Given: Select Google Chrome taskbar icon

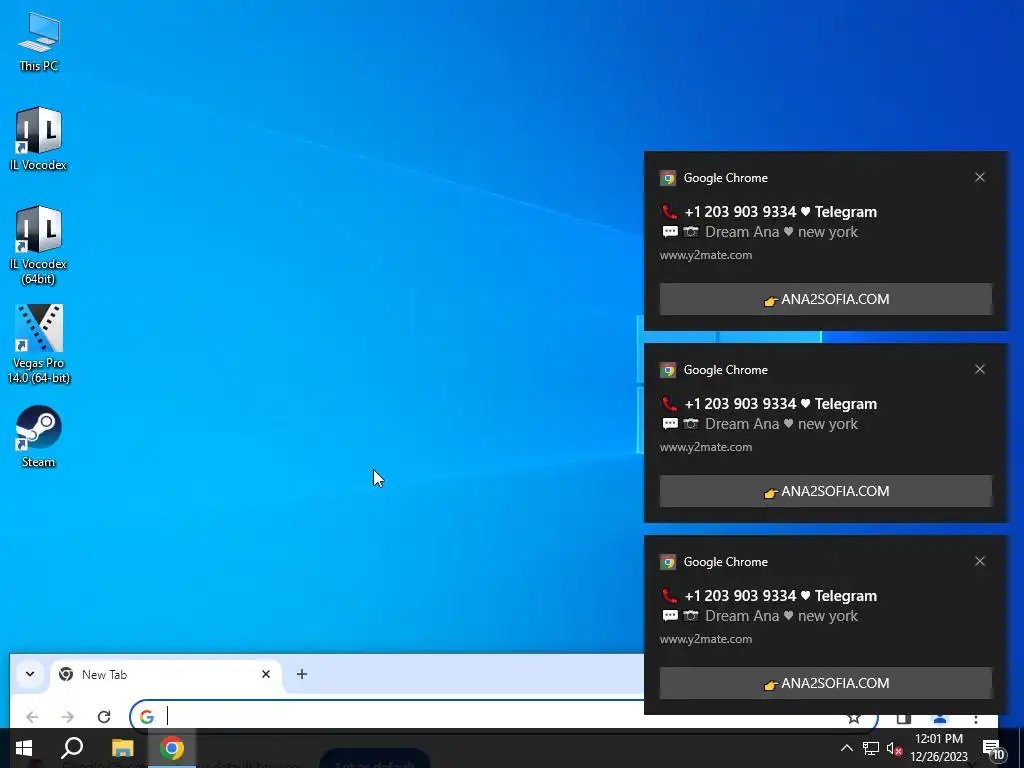Looking at the screenshot, I should (x=172, y=748).
